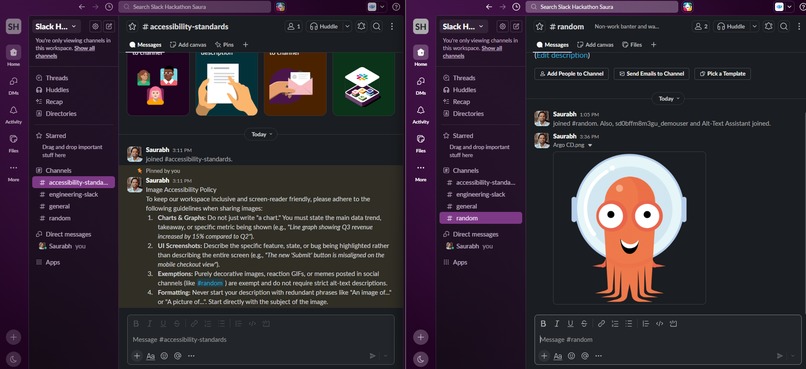
Task: Toggle strikethrough in #random composer
Action: click(x=584, y=323)
